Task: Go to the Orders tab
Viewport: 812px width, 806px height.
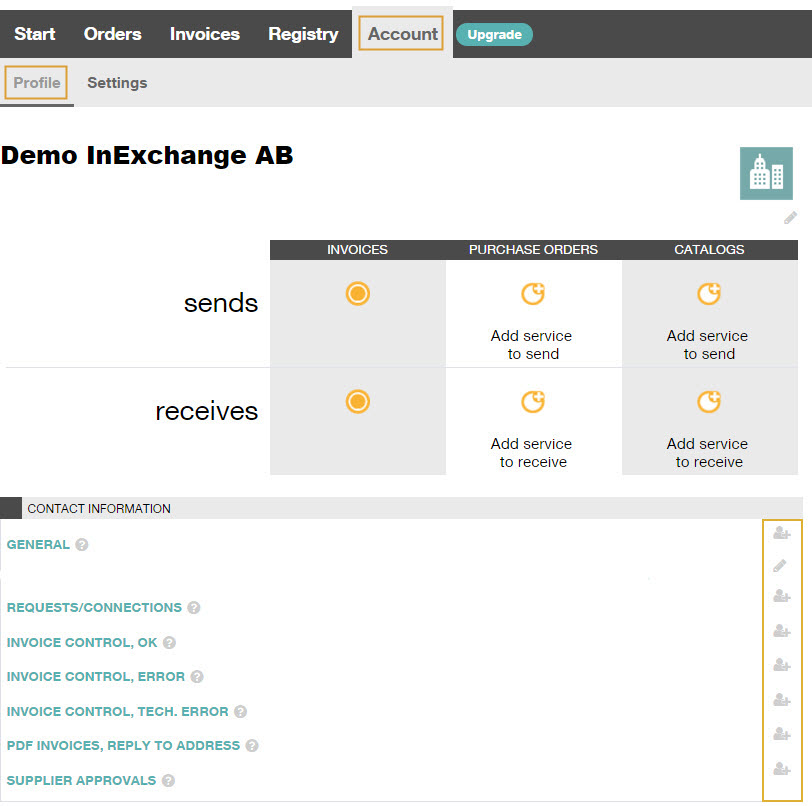Action: click(112, 34)
